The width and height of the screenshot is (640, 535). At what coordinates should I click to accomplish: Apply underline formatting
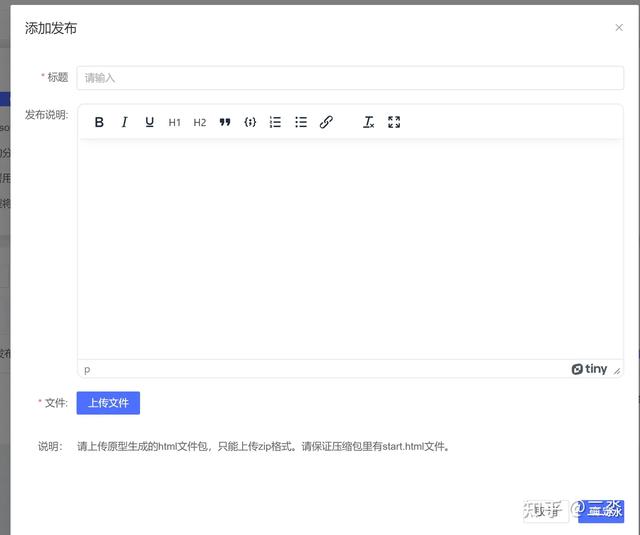pos(149,122)
